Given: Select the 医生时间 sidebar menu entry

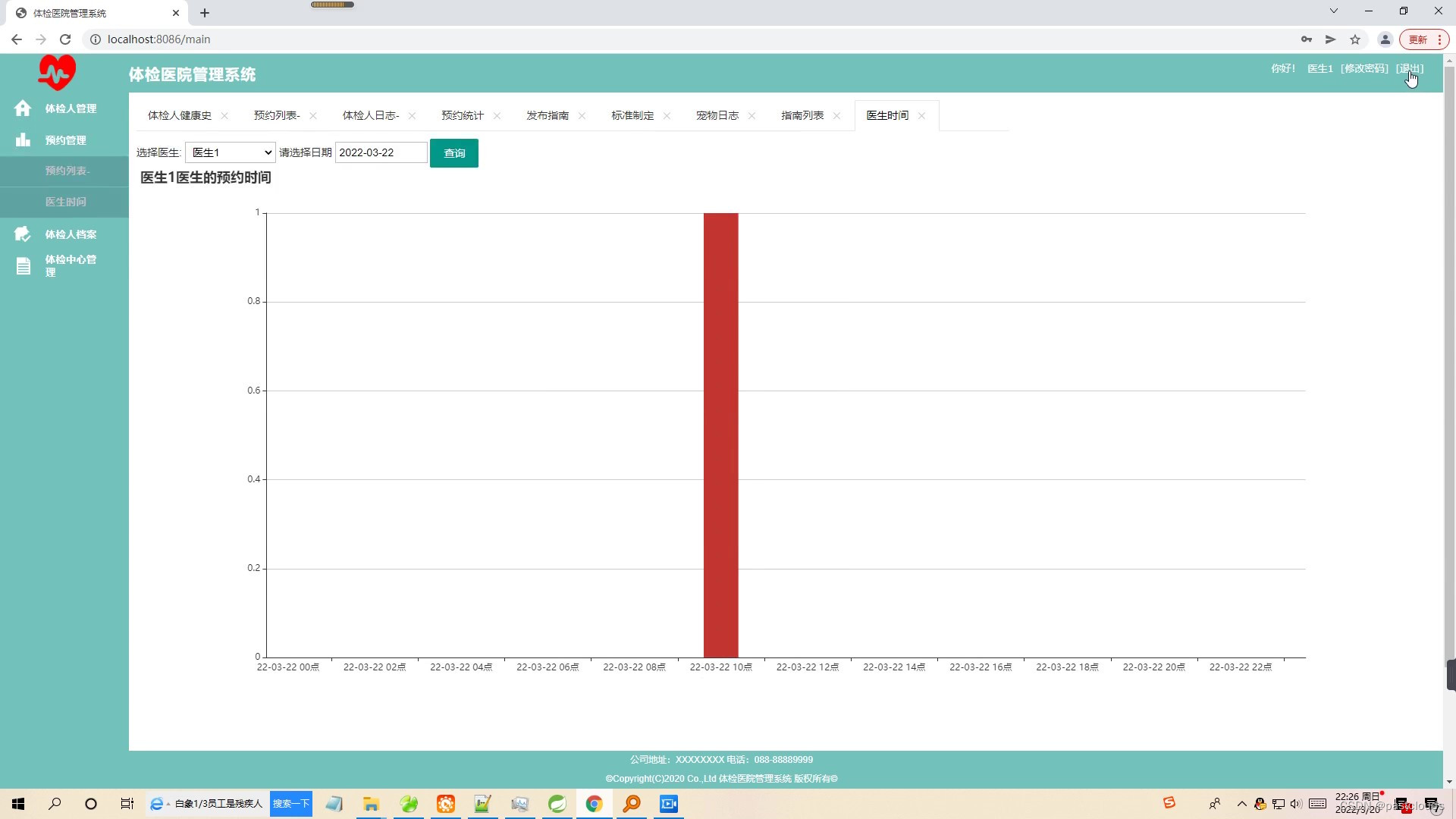Looking at the screenshot, I should [x=65, y=202].
